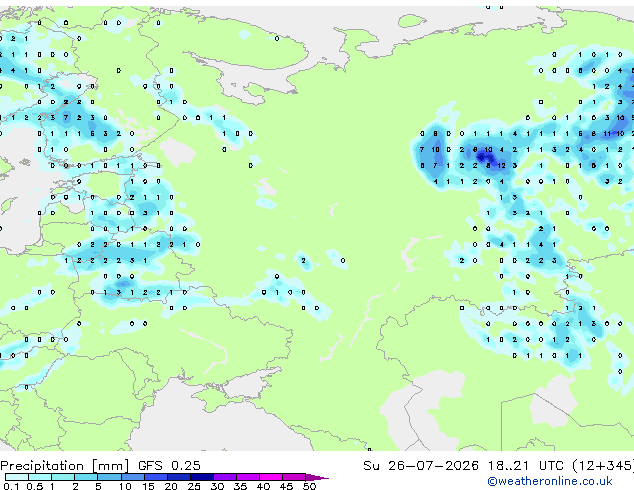Pick the 2–5 mm legend swatch
The image size is (634, 490).
(x=86, y=477)
